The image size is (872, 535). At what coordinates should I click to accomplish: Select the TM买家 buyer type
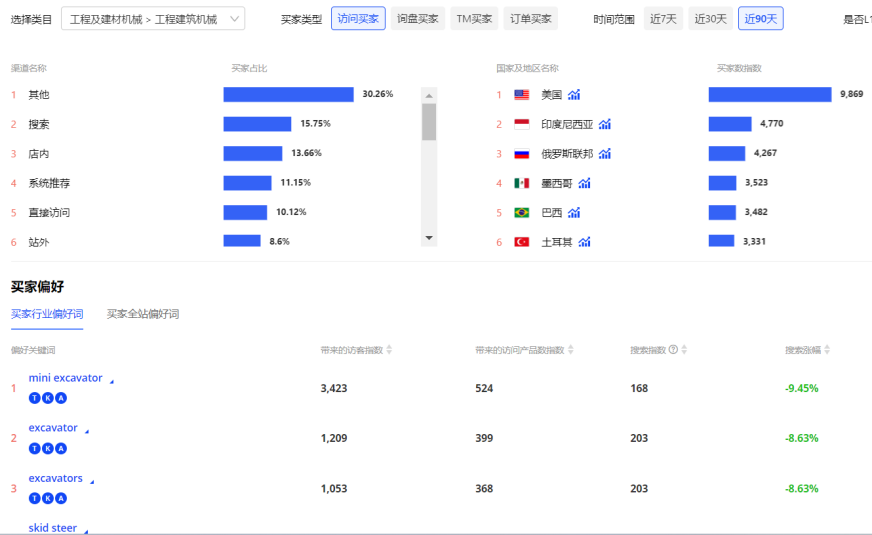click(x=474, y=19)
